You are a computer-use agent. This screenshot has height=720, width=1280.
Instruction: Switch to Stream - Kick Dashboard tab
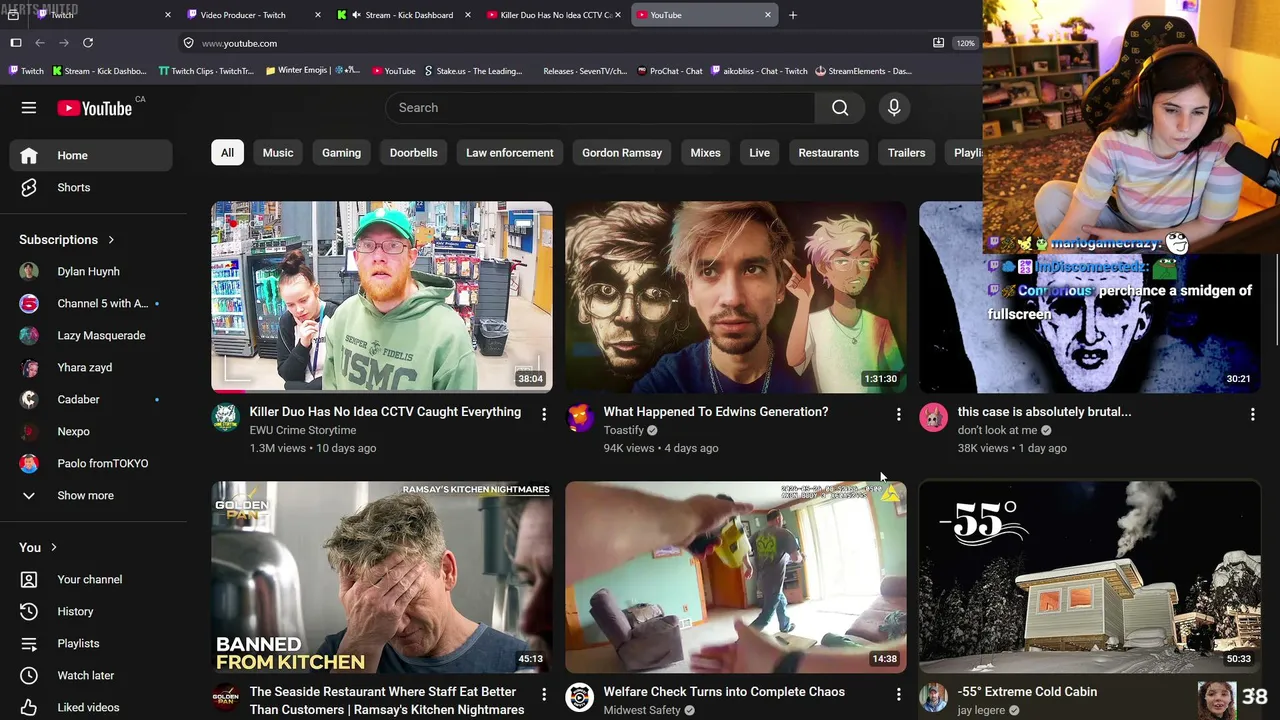pyautogui.click(x=402, y=15)
